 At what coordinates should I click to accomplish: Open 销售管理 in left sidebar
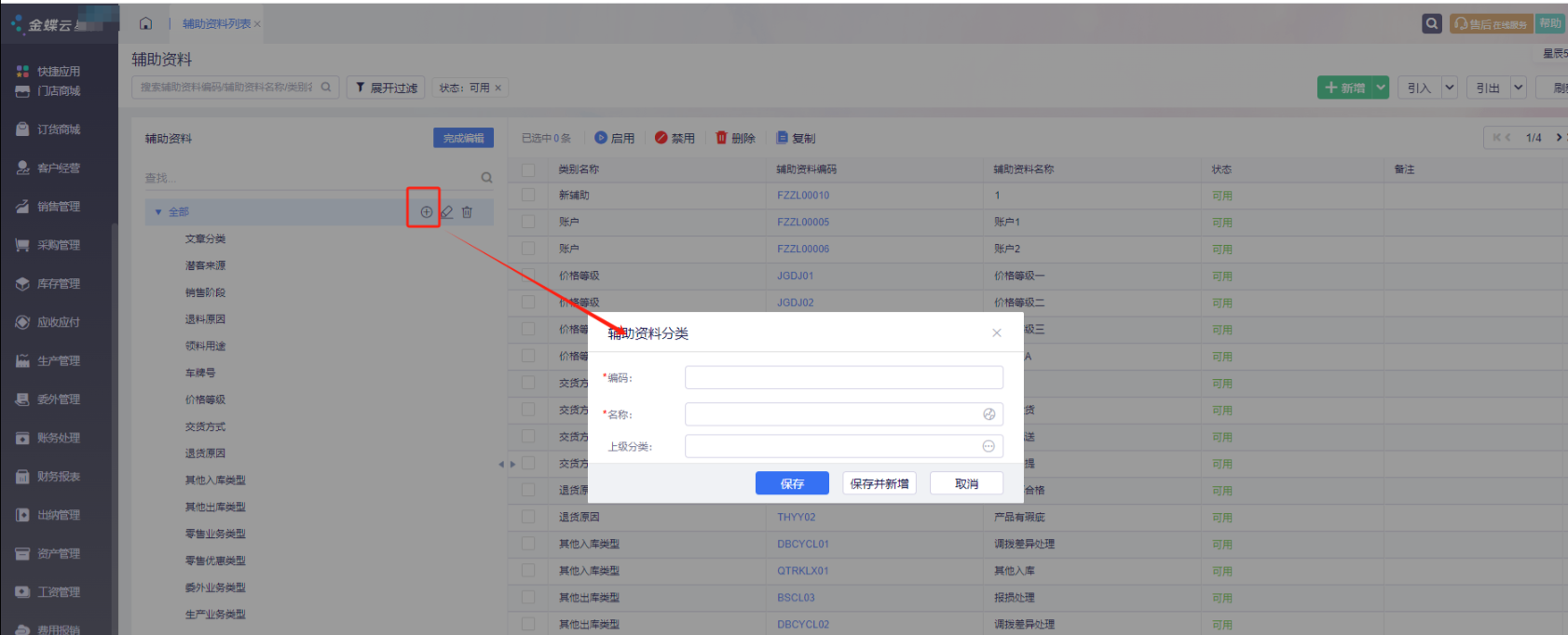tap(59, 207)
